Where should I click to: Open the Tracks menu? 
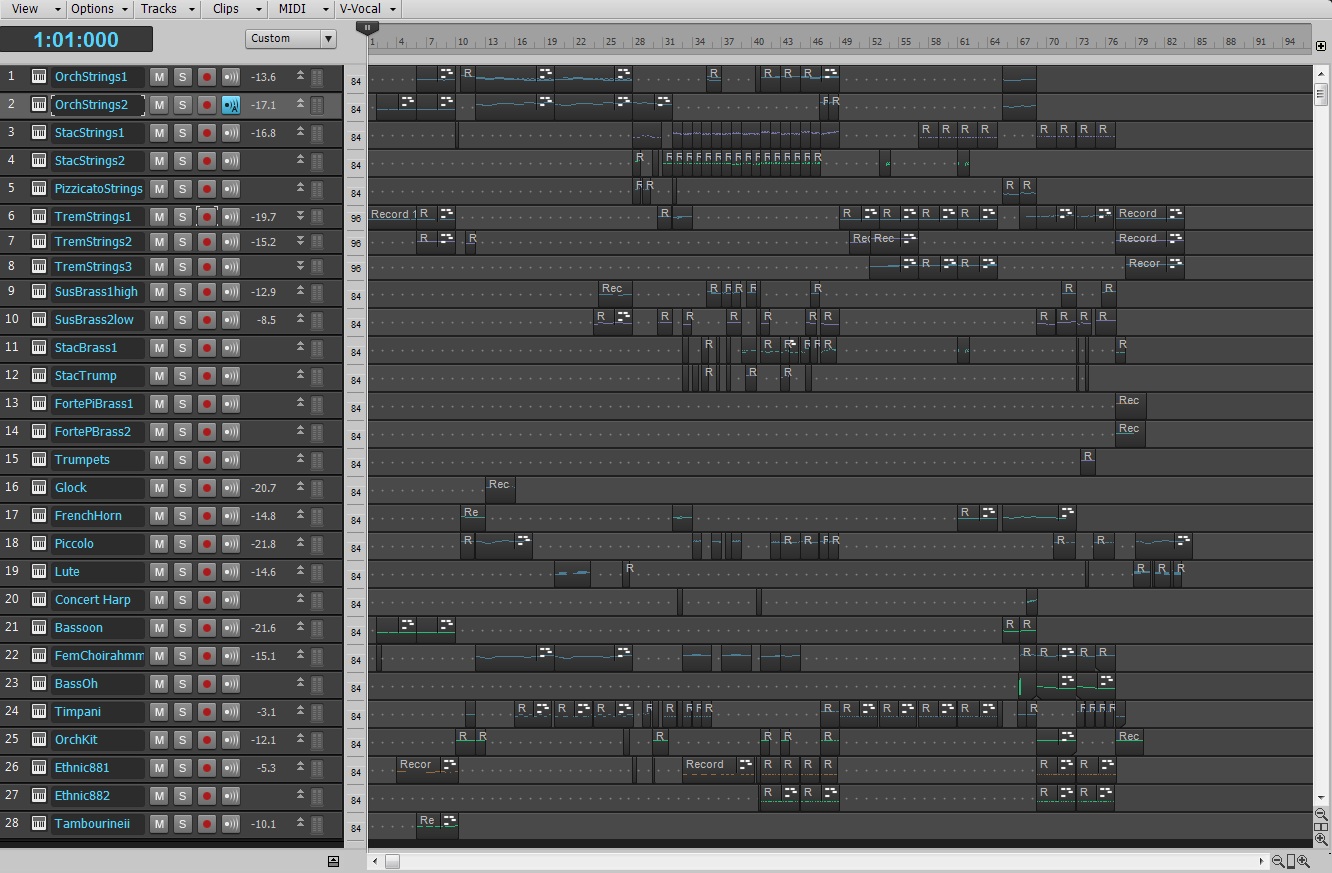(168, 9)
